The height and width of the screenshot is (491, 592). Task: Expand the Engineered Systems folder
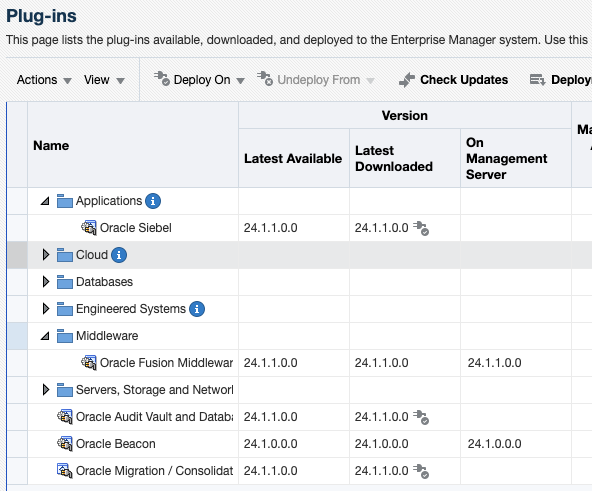point(46,309)
